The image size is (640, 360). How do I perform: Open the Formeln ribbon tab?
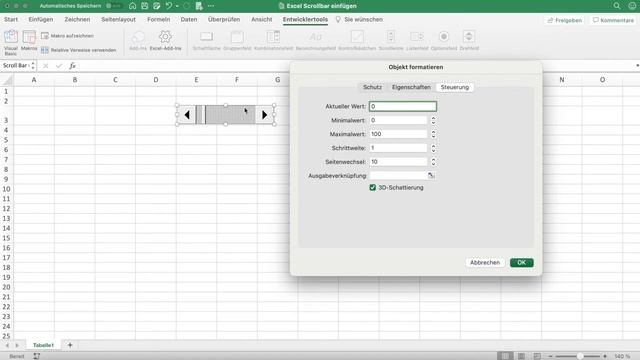pyautogui.click(x=158, y=19)
